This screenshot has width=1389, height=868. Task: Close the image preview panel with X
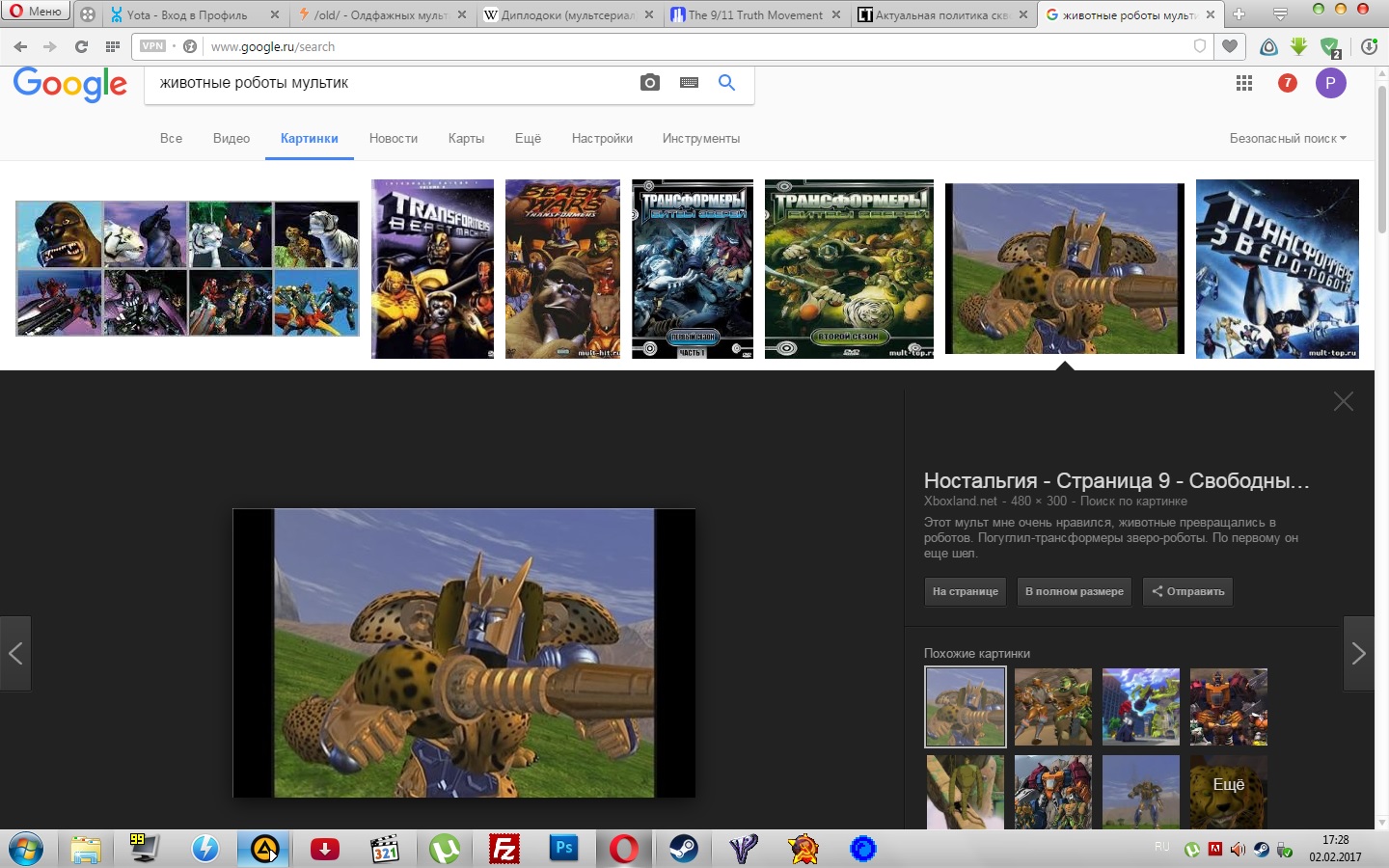[1343, 401]
